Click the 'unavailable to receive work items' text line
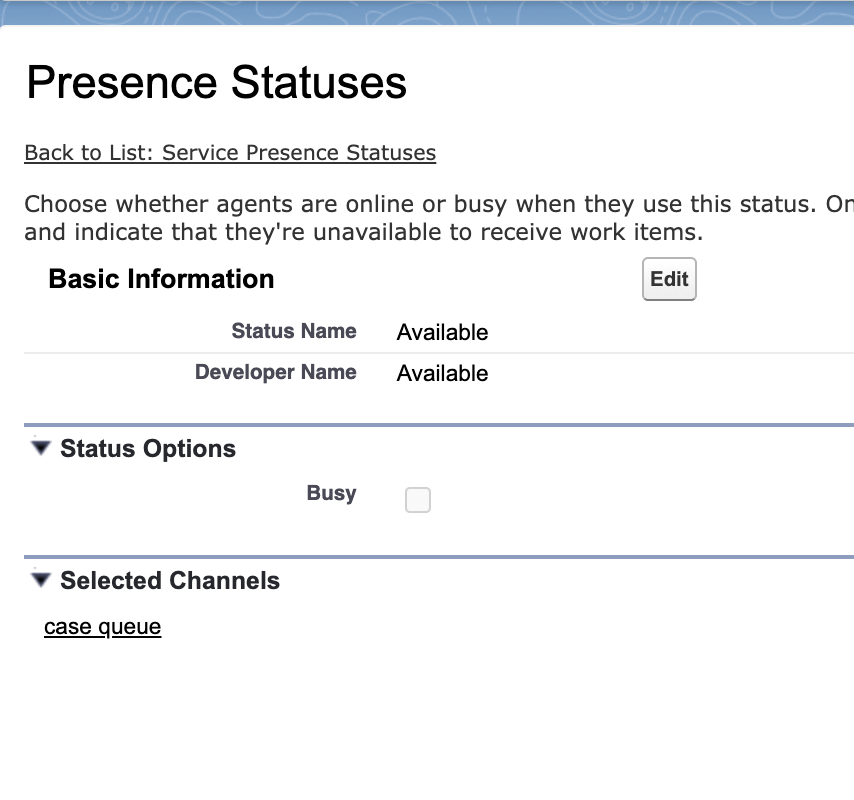The width and height of the screenshot is (854, 800). (364, 234)
